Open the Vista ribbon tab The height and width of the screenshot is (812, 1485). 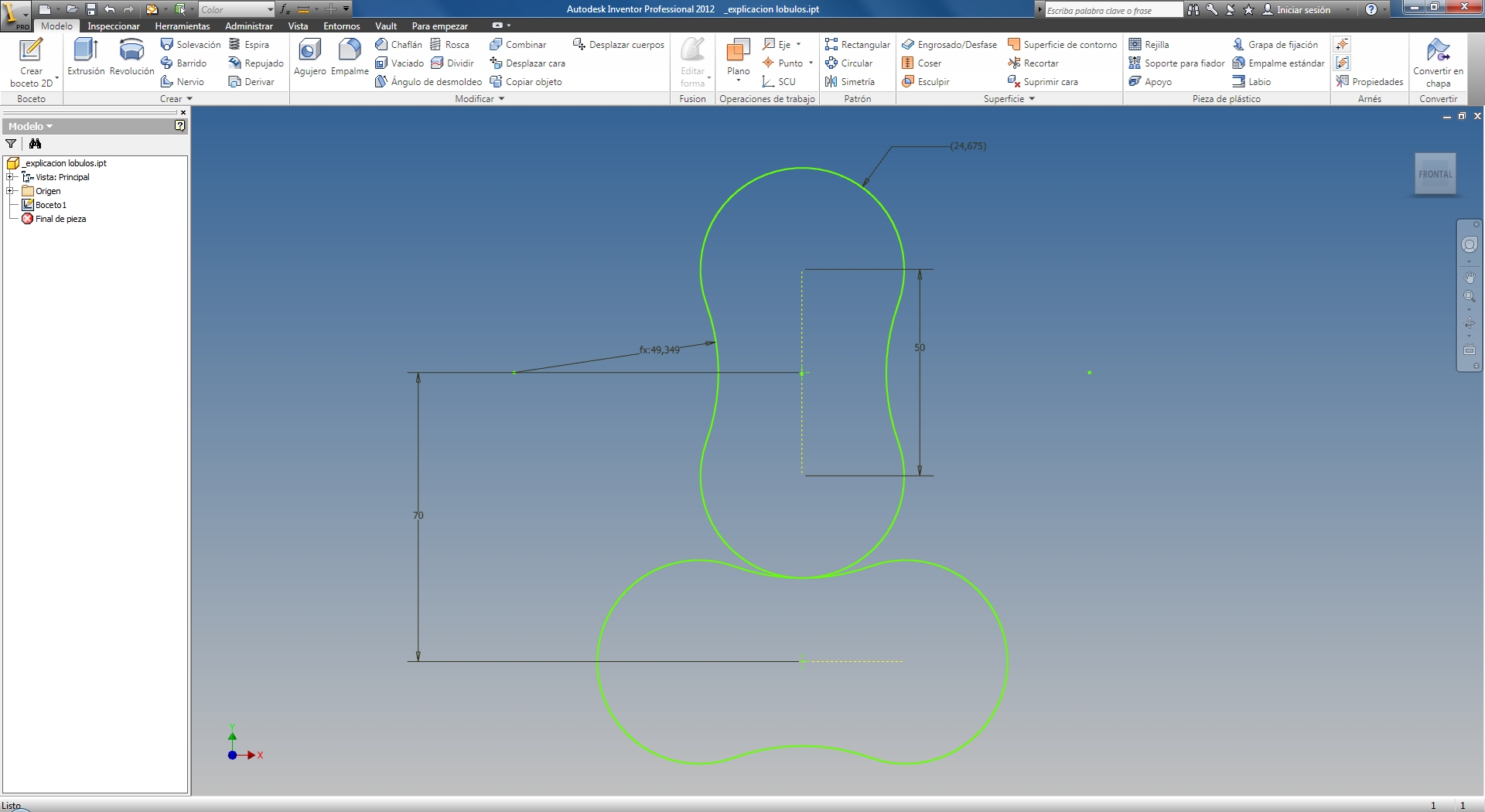point(298,26)
